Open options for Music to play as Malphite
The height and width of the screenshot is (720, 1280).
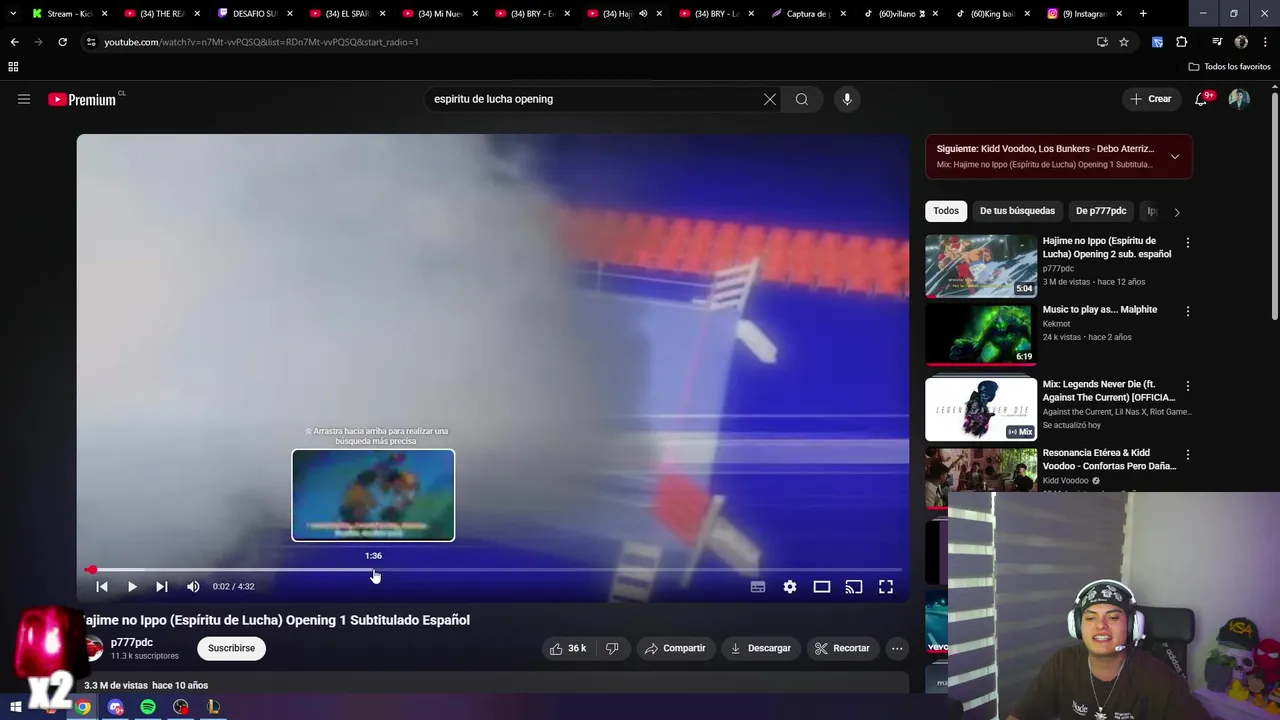click(1188, 311)
